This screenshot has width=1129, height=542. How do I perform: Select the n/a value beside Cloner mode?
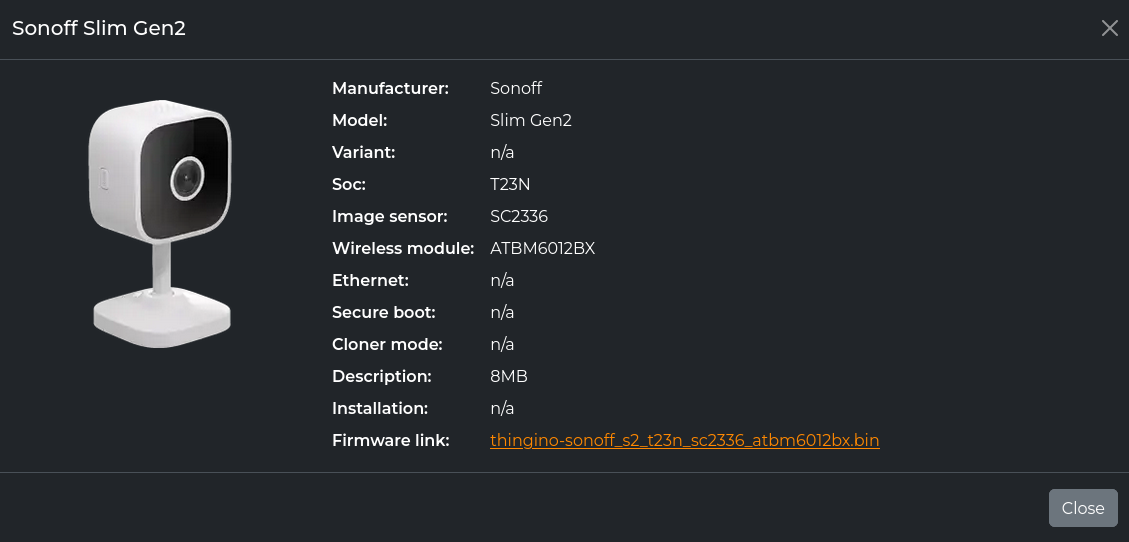point(503,344)
